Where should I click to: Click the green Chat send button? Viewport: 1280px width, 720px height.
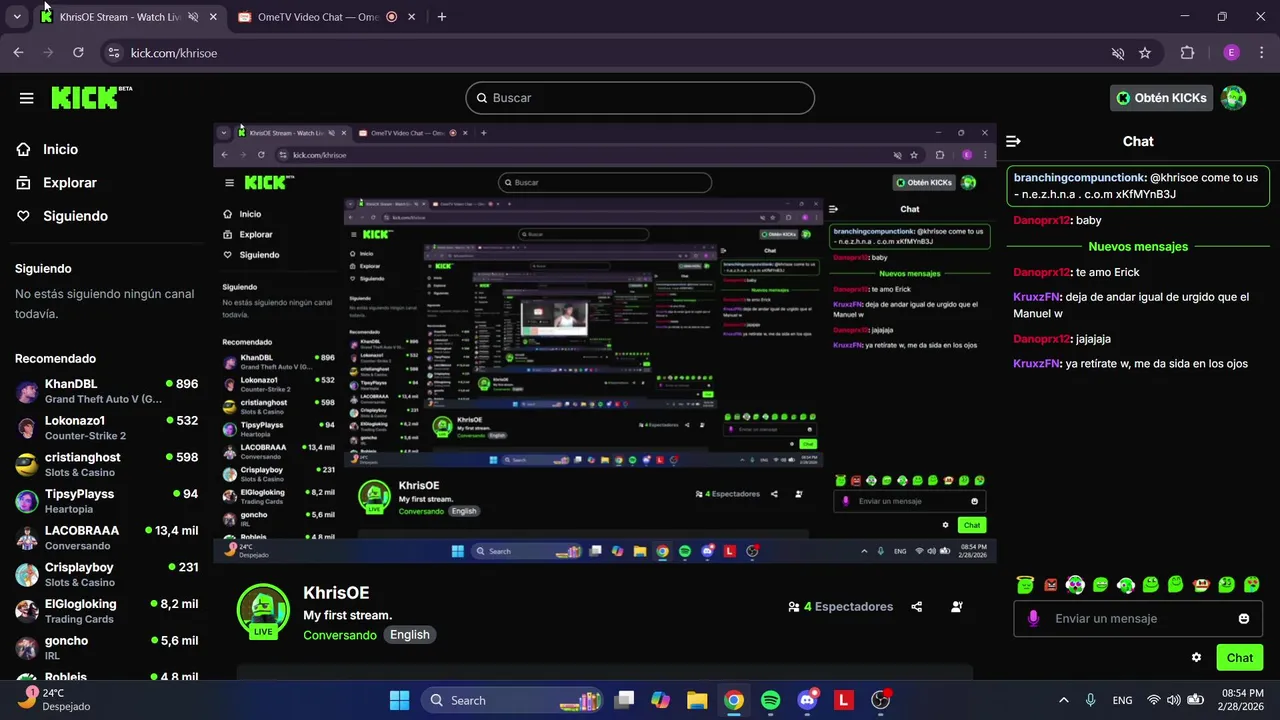(1240, 658)
